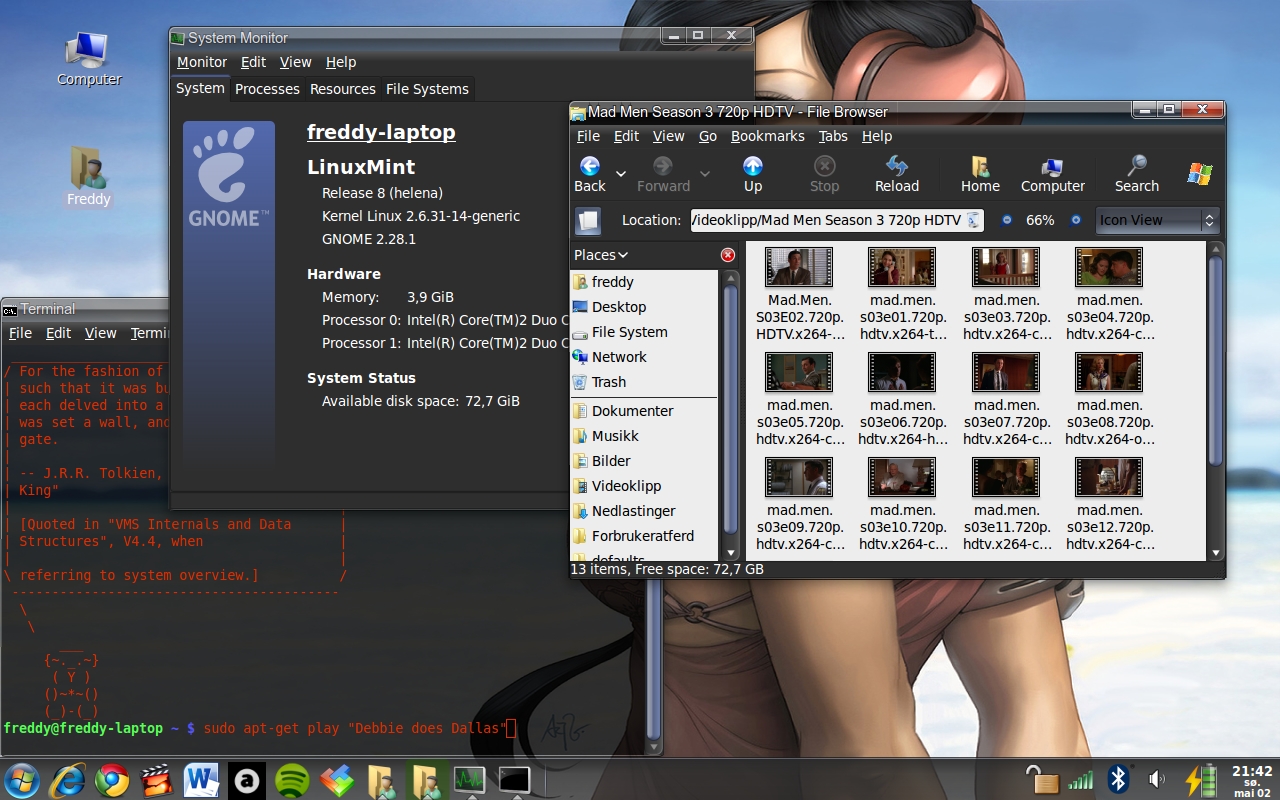Open Forbrukeratferd bookmark in sidebar

(644, 536)
